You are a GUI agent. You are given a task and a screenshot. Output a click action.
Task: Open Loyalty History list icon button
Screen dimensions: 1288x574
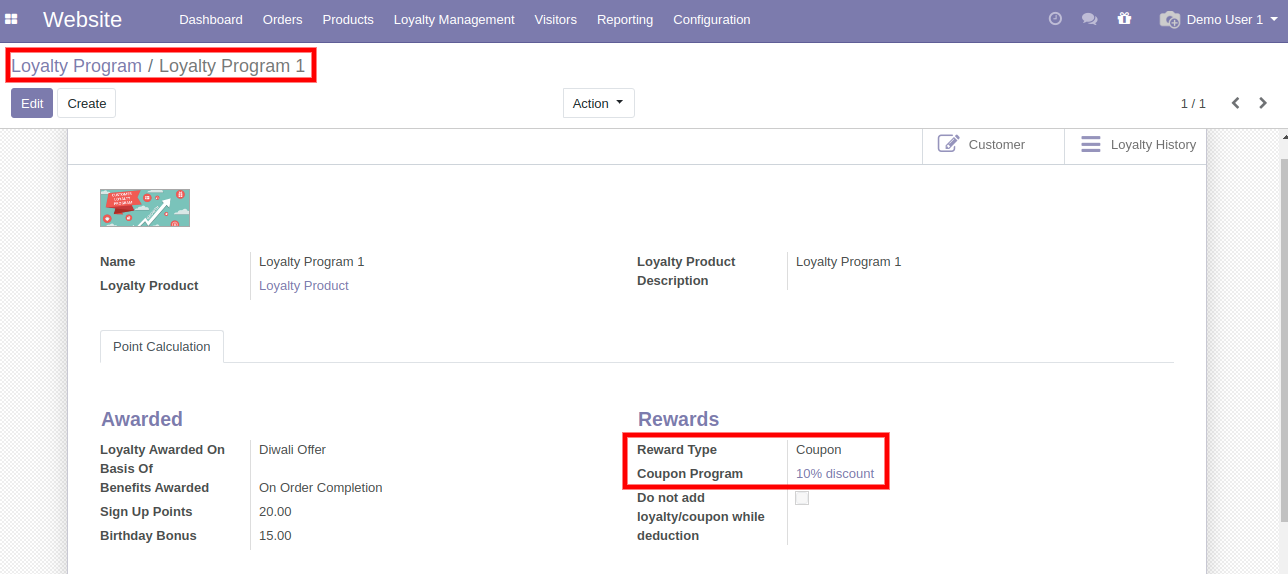point(1137,145)
